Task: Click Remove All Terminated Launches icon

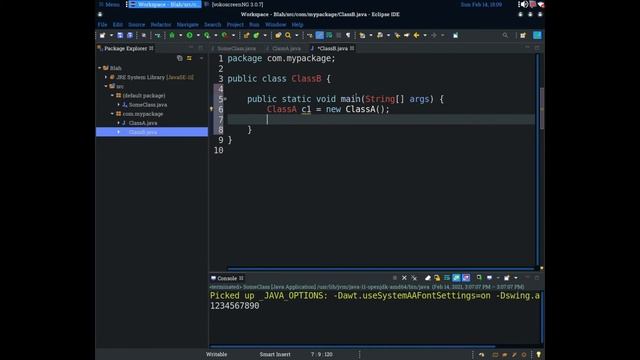Action: tap(414, 278)
